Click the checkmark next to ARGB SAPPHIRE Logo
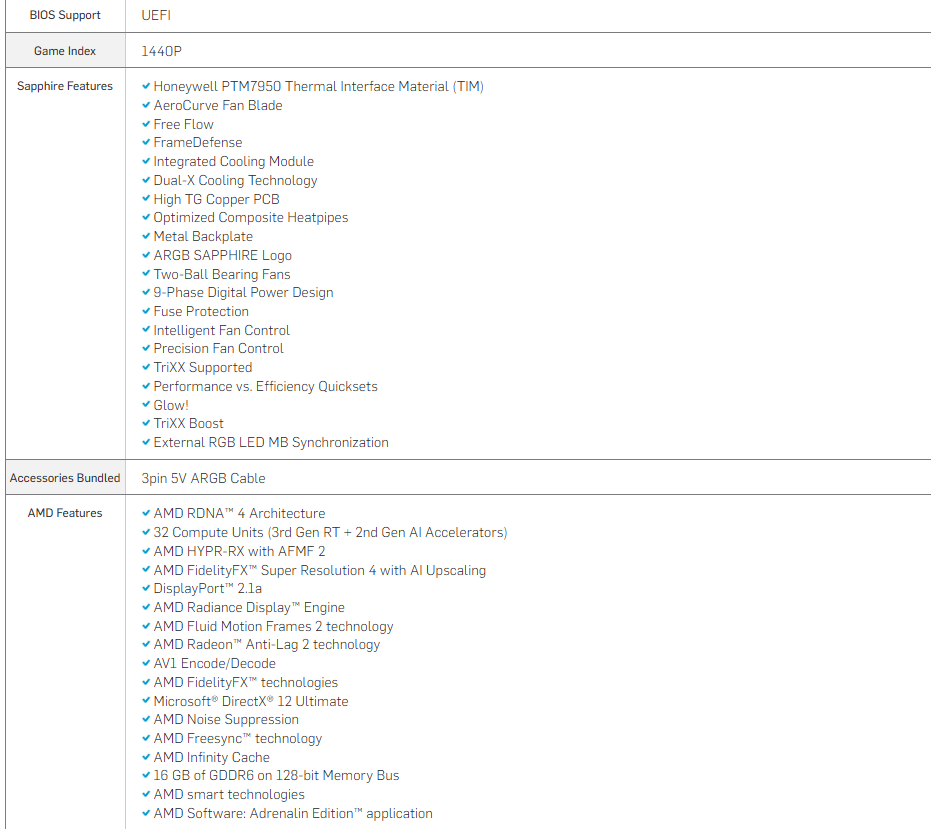Screen dimensions: 931x829 [x=146, y=256]
